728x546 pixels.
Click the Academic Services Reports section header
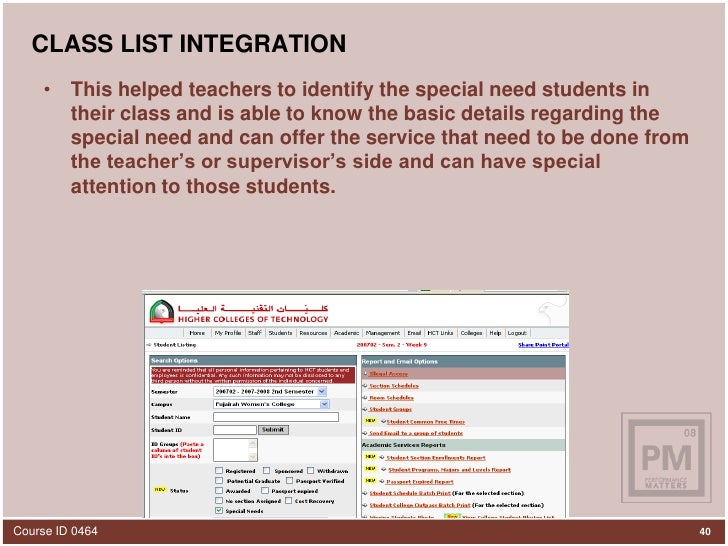point(463,445)
